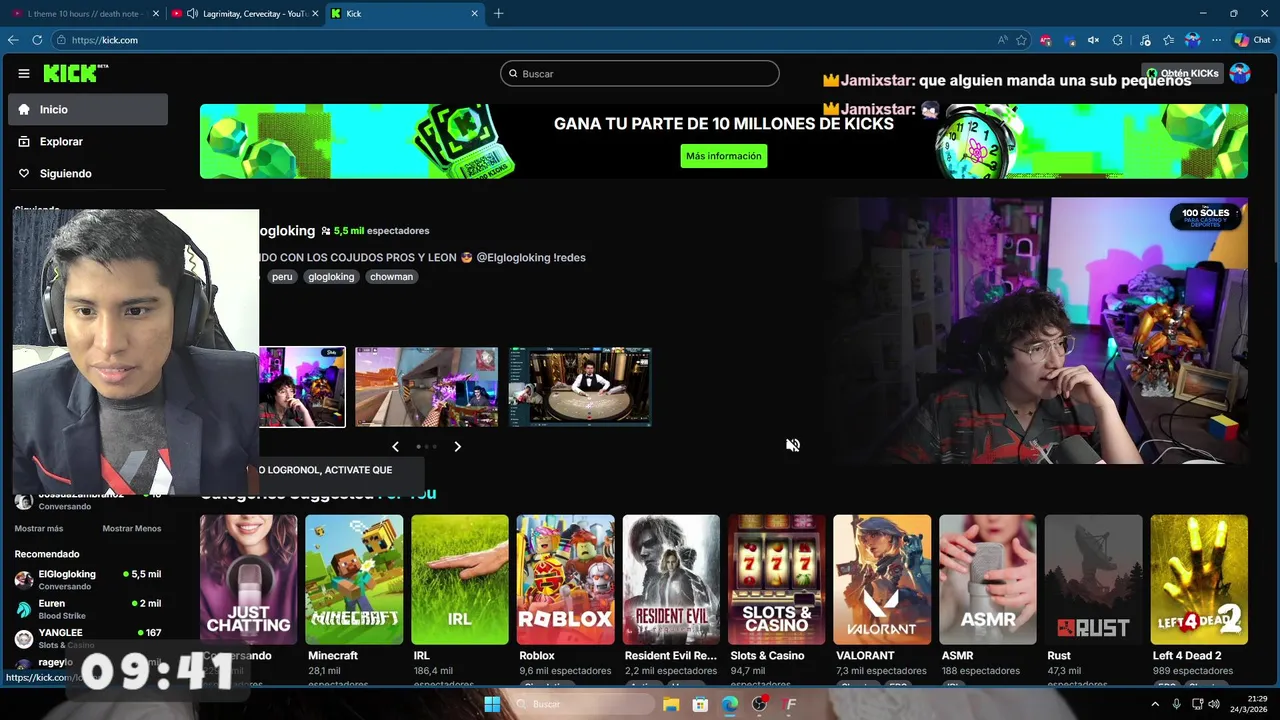Screen dimensions: 1280x720
Task: Go to previous featured stream arrow
Action: [x=395, y=447]
